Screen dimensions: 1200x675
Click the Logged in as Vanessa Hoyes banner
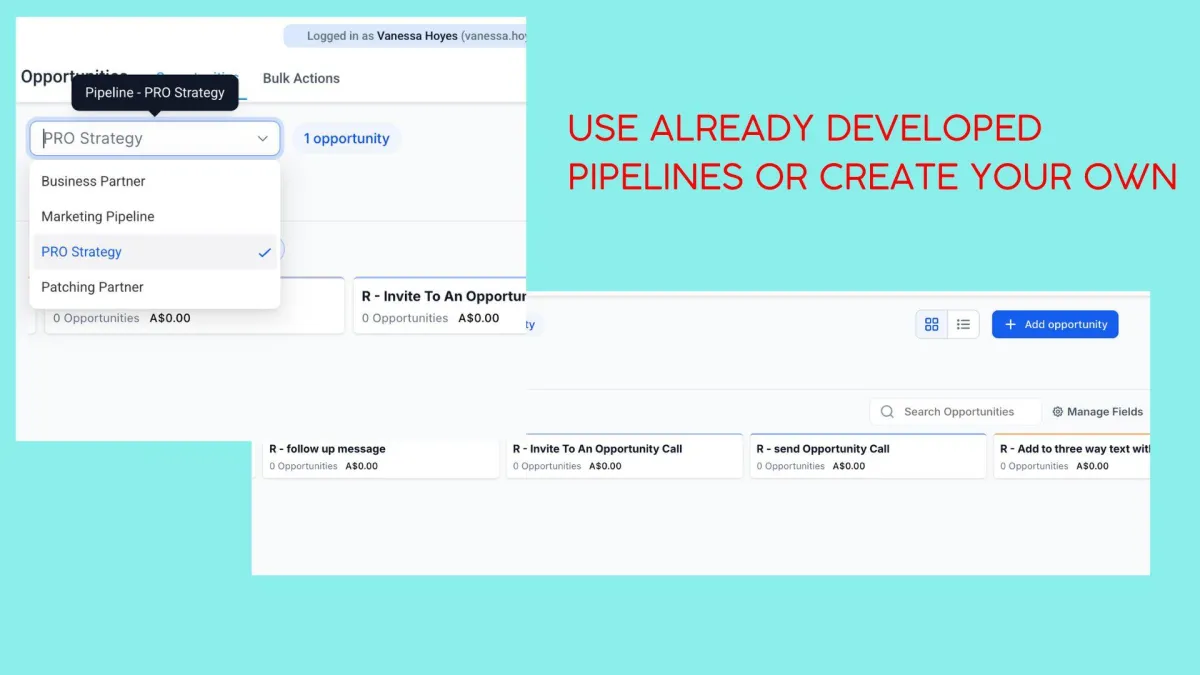coord(405,36)
